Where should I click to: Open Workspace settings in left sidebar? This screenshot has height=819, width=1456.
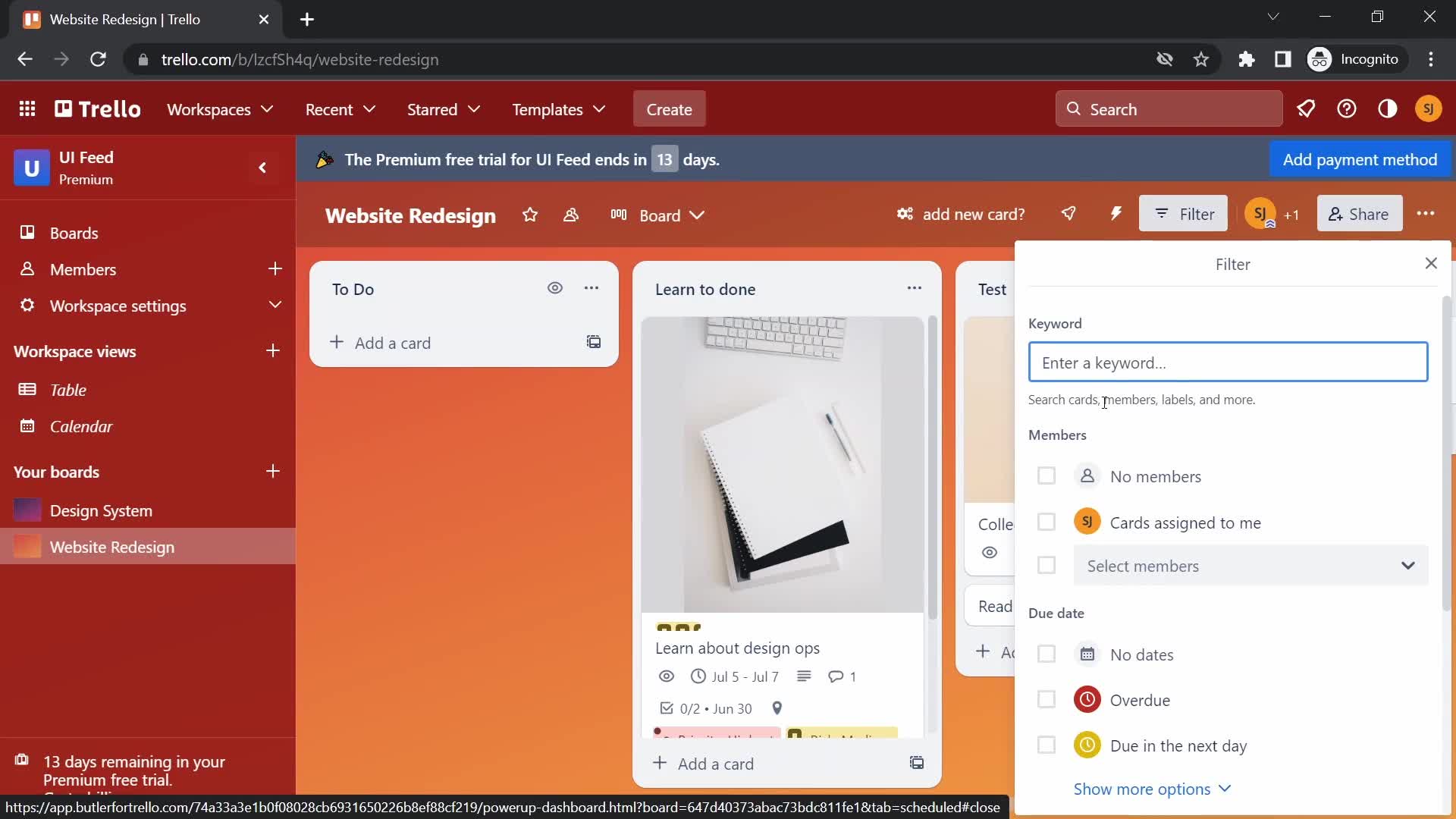point(118,305)
